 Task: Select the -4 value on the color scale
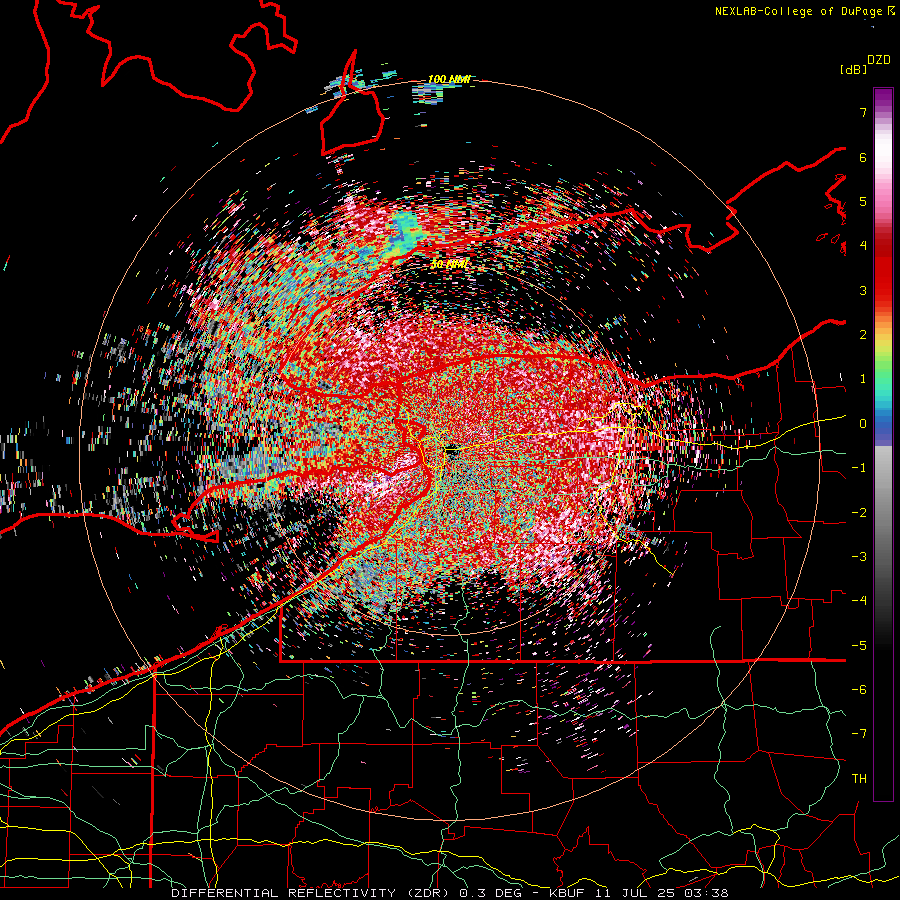859,601
